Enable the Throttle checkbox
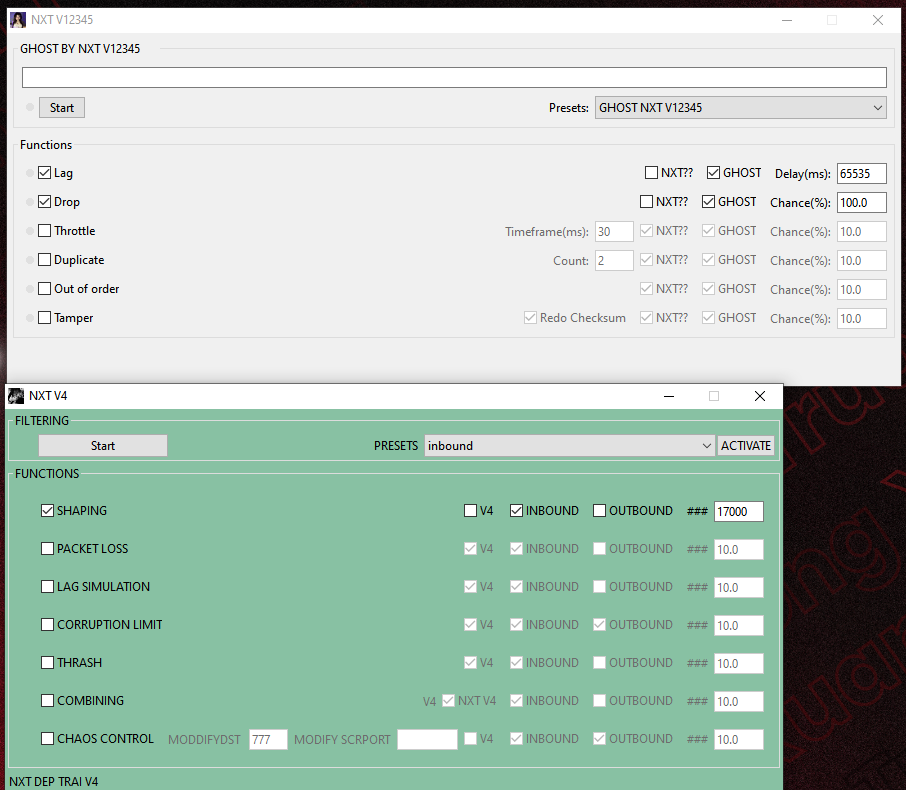The image size is (906, 790). pyautogui.click(x=44, y=230)
